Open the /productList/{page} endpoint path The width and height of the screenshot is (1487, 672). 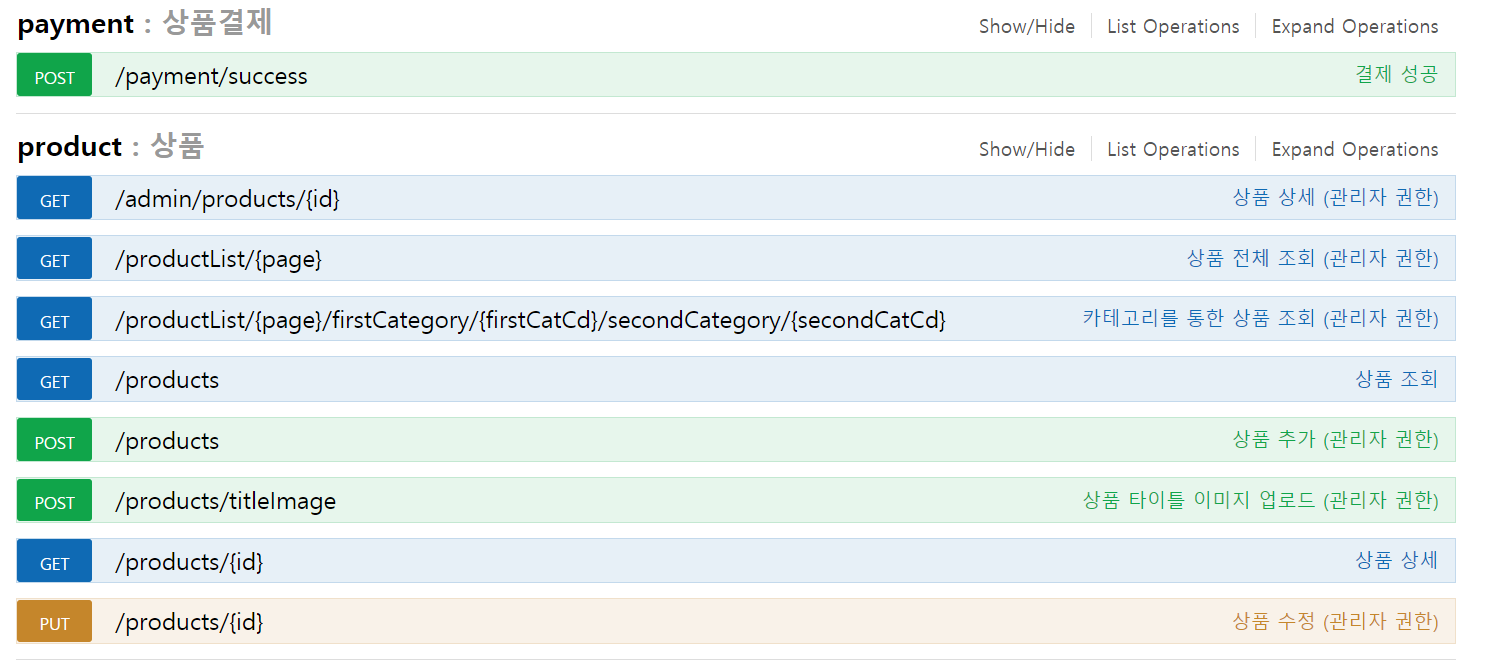(219, 260)
